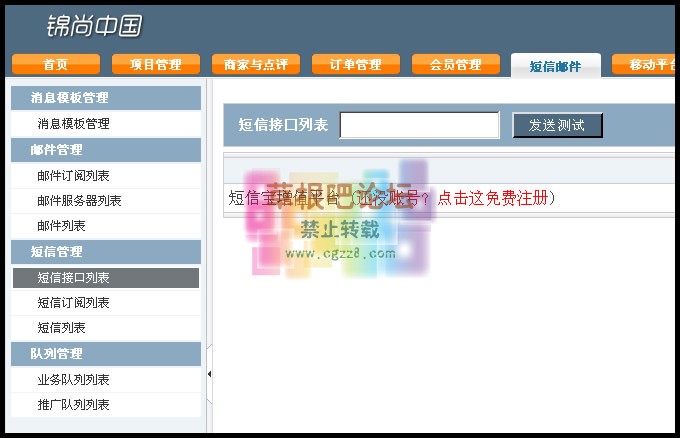The height and width of the screenshot is (438, 680).
Task: Open 推广队列列表 in the sidebar
Action: [x=106, y=405]
